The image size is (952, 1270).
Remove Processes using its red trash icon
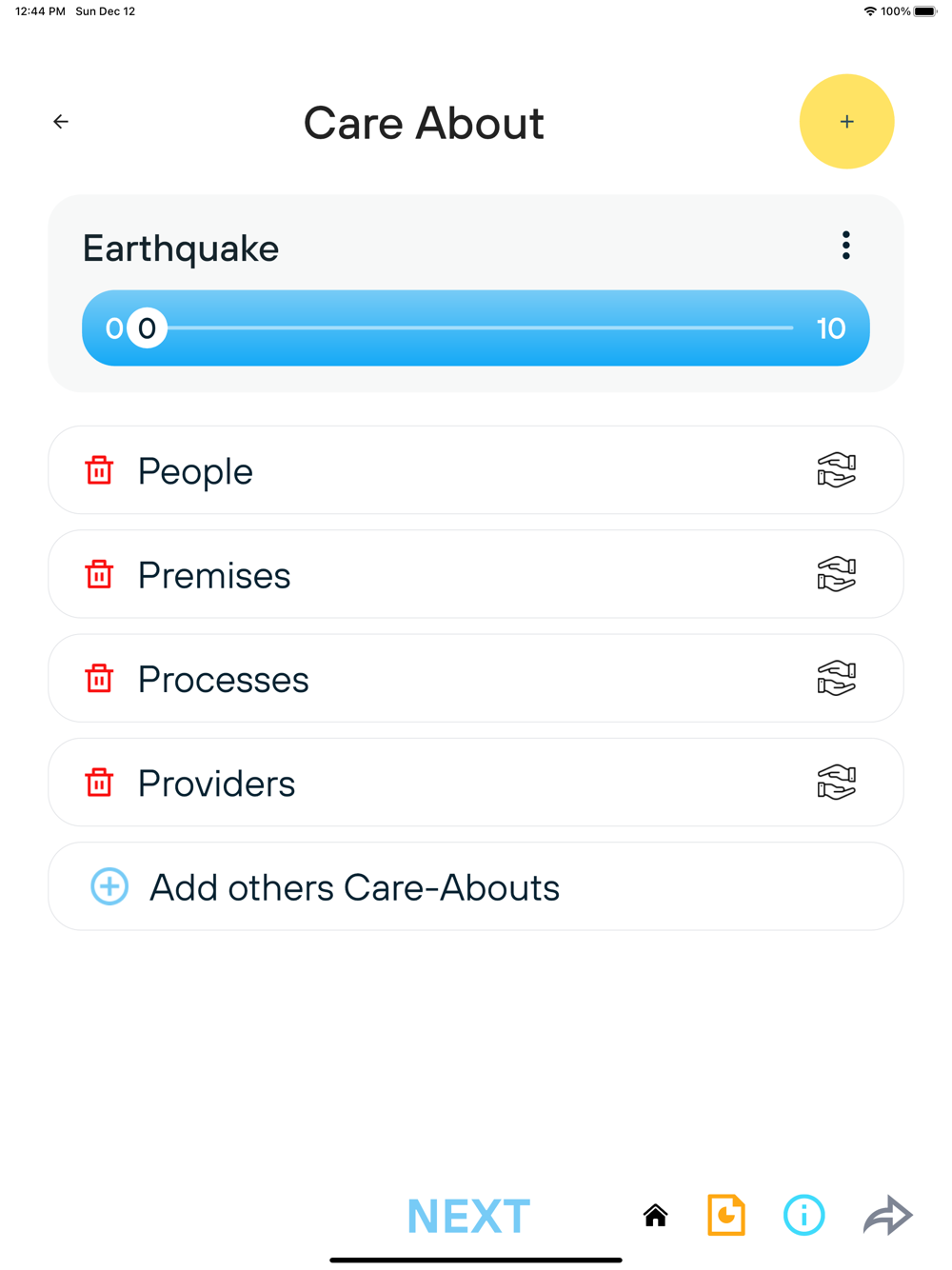tap(99, 679)
